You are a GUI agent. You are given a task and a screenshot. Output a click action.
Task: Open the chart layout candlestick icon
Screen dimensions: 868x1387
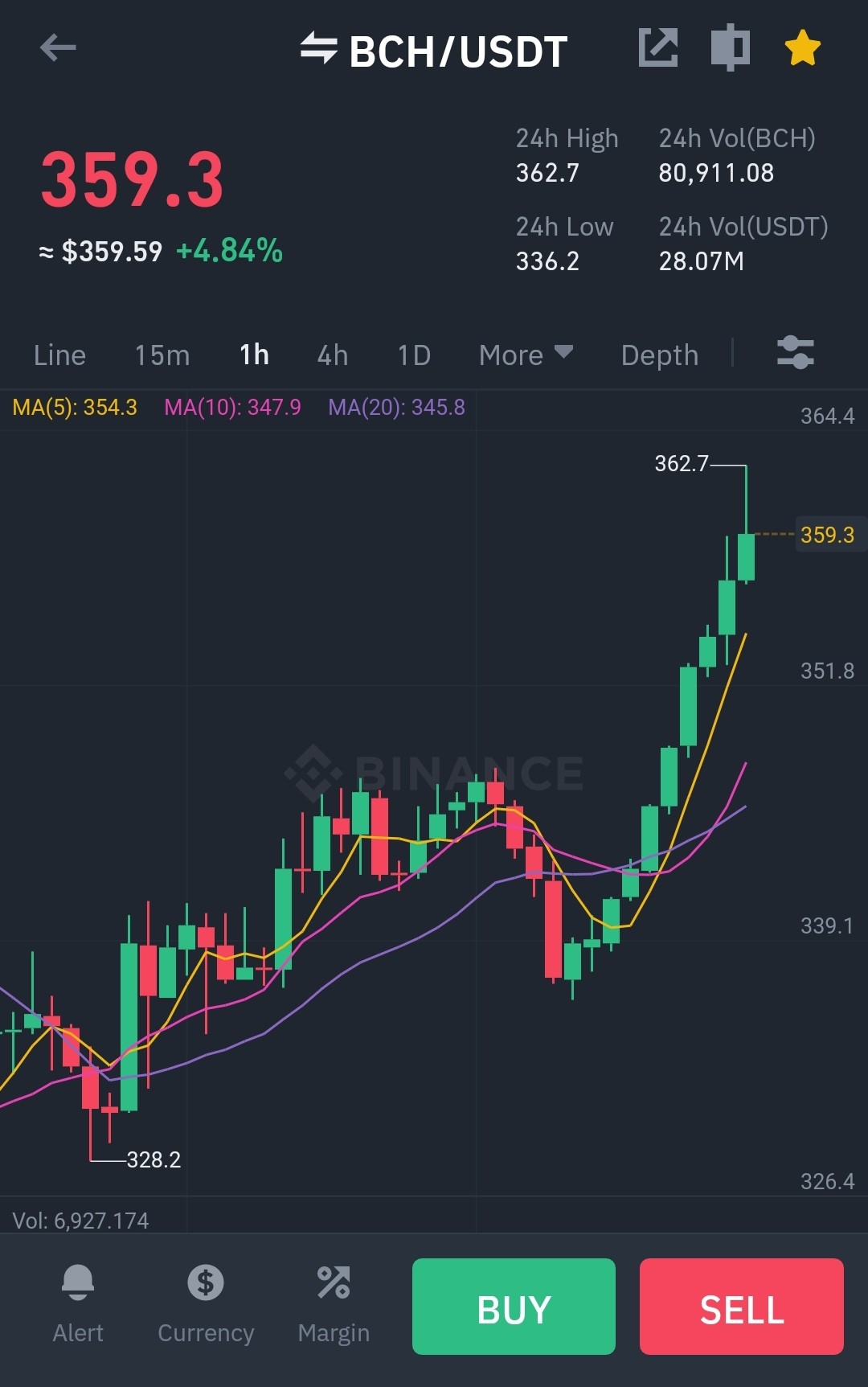pos(731,47)
